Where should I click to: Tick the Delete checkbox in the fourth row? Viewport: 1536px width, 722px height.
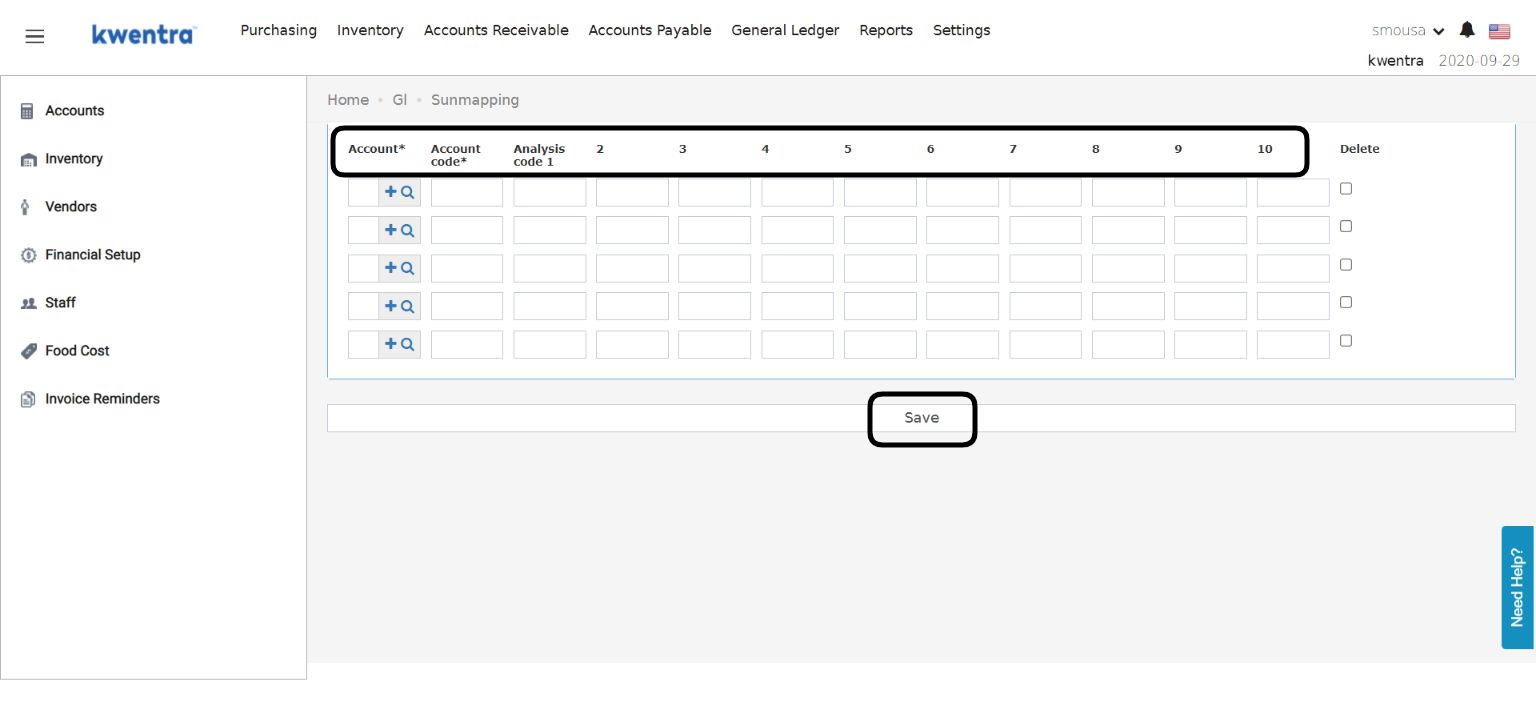click(1346, 302)
